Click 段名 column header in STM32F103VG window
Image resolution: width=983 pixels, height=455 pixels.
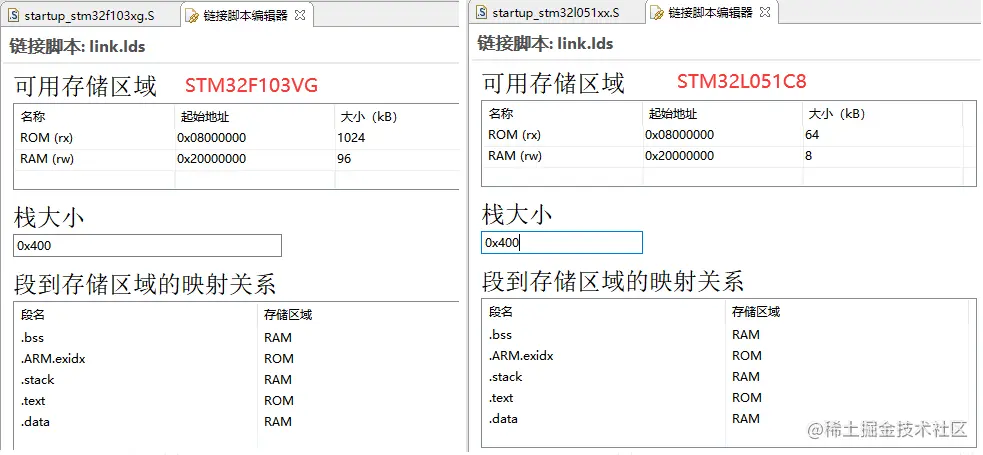click(33, 315)
